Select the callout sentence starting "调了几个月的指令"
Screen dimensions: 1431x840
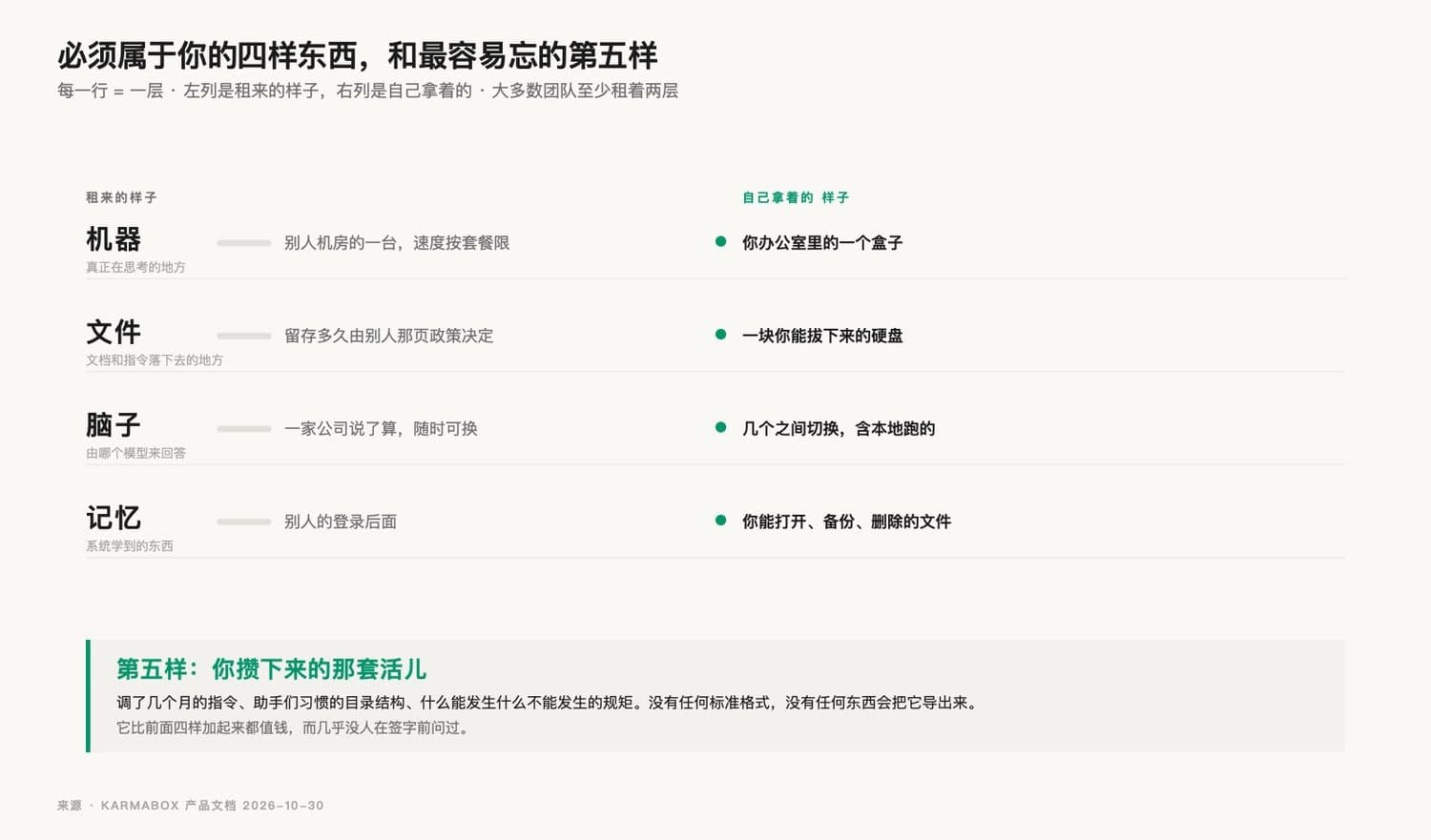(x=549, y=703)
